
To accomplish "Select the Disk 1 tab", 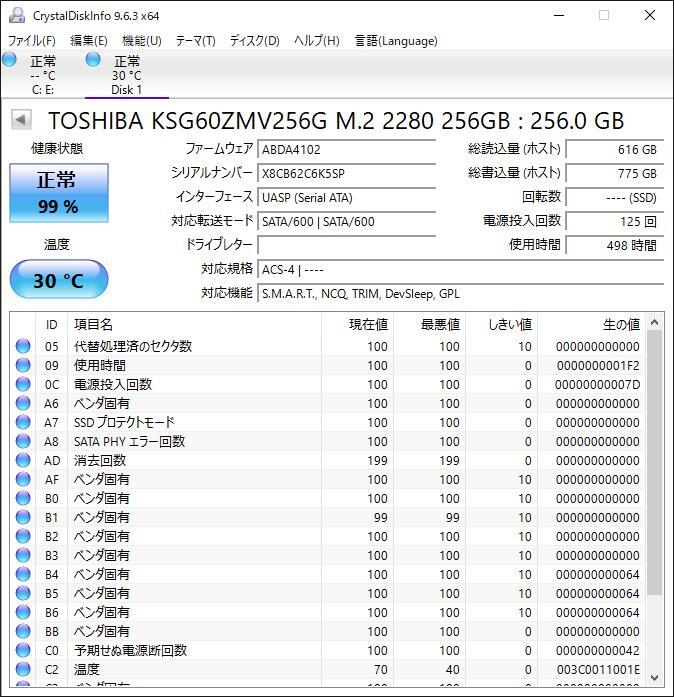I will (127, 74).
